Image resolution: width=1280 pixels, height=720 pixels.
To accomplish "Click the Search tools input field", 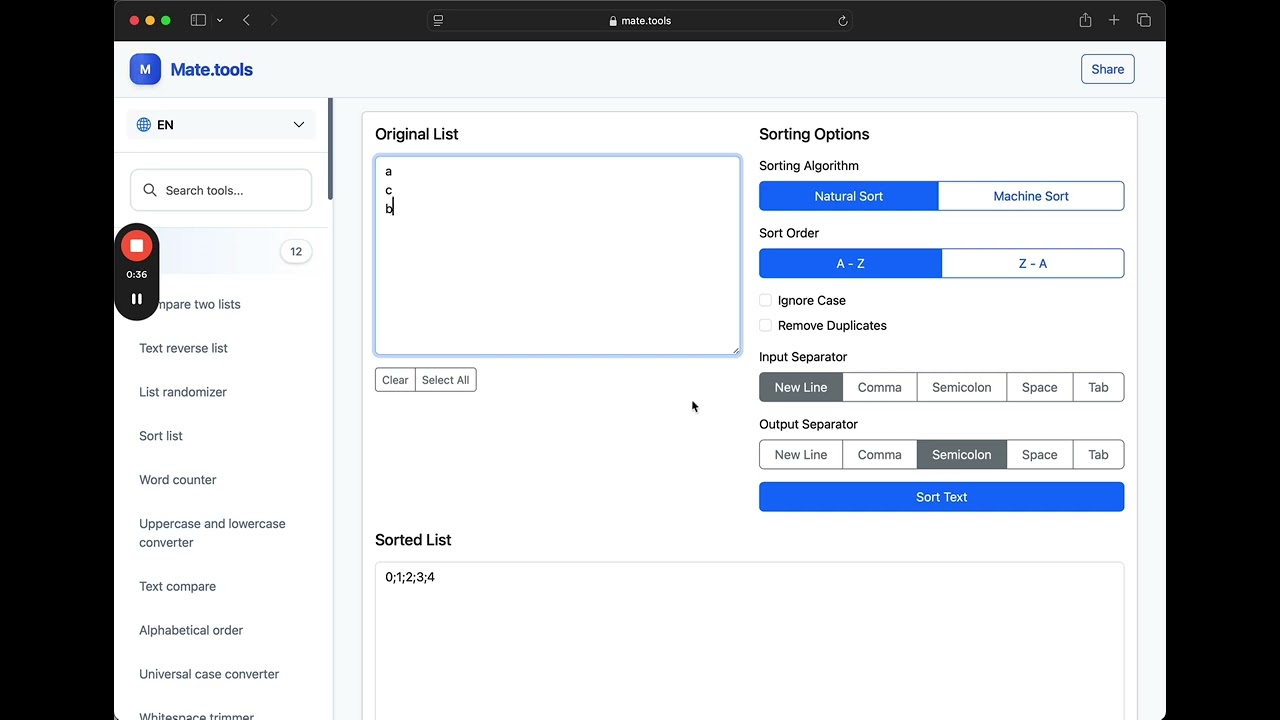I will pos(221,190).
